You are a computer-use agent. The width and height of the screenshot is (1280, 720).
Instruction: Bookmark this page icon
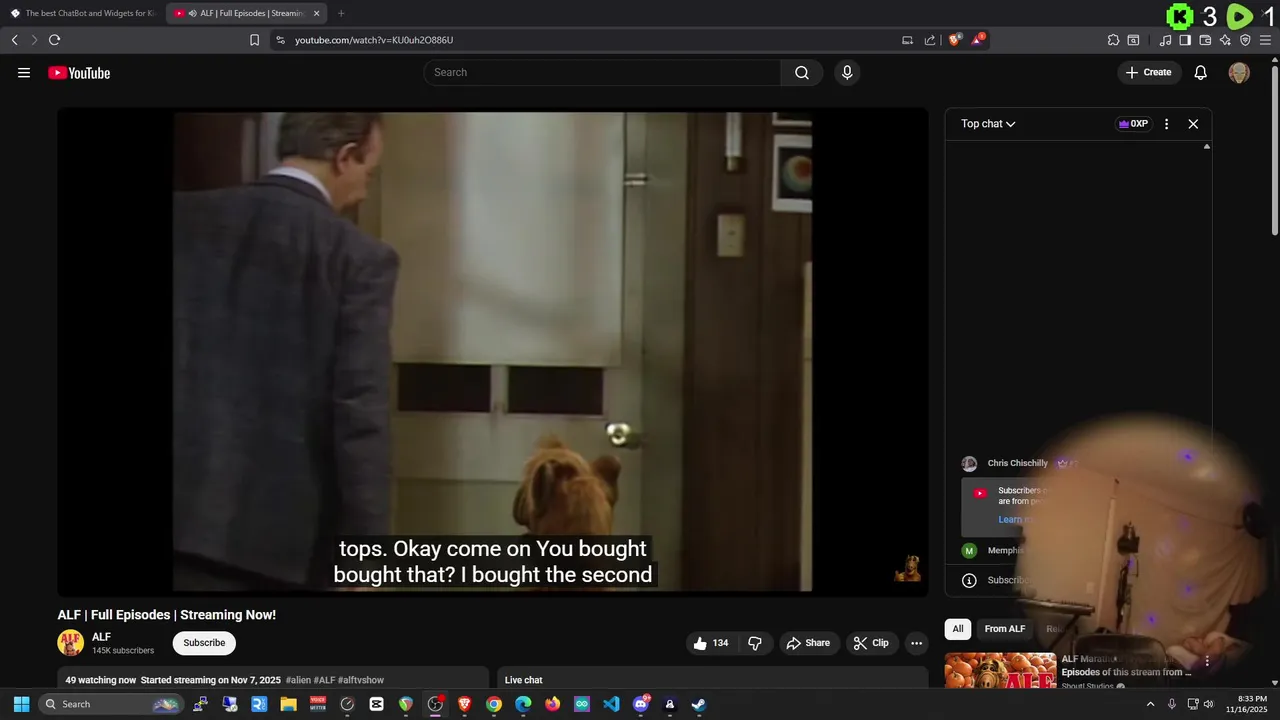click(x=254, y=40)
